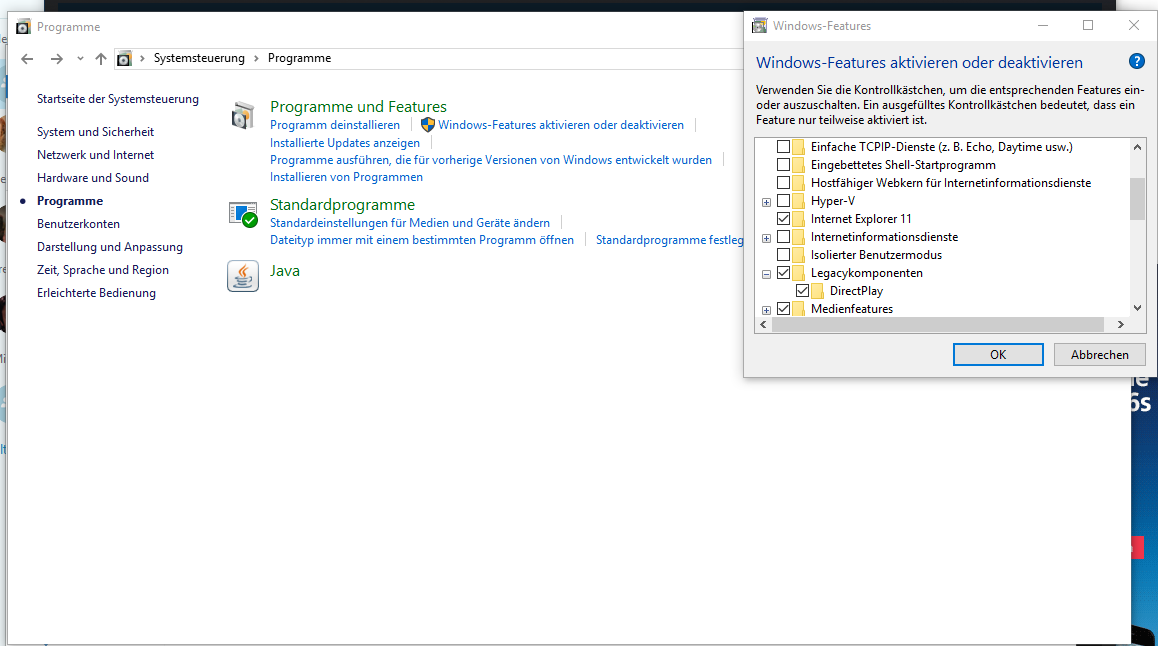The width and height of the screenshot is (1158, 646).
Task: Open the Java control panel icon
Action: click(243, 276)
